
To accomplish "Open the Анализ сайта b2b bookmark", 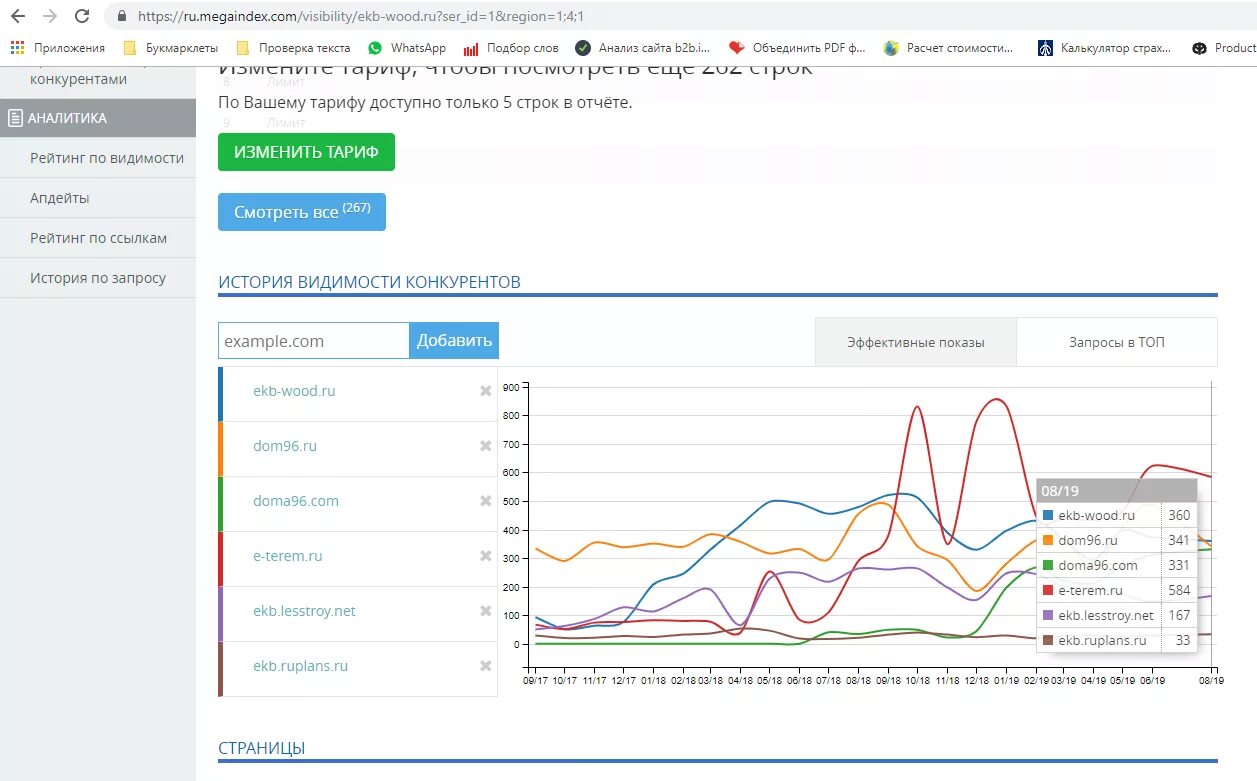I will pyautogui.click(x=642, y=47).
